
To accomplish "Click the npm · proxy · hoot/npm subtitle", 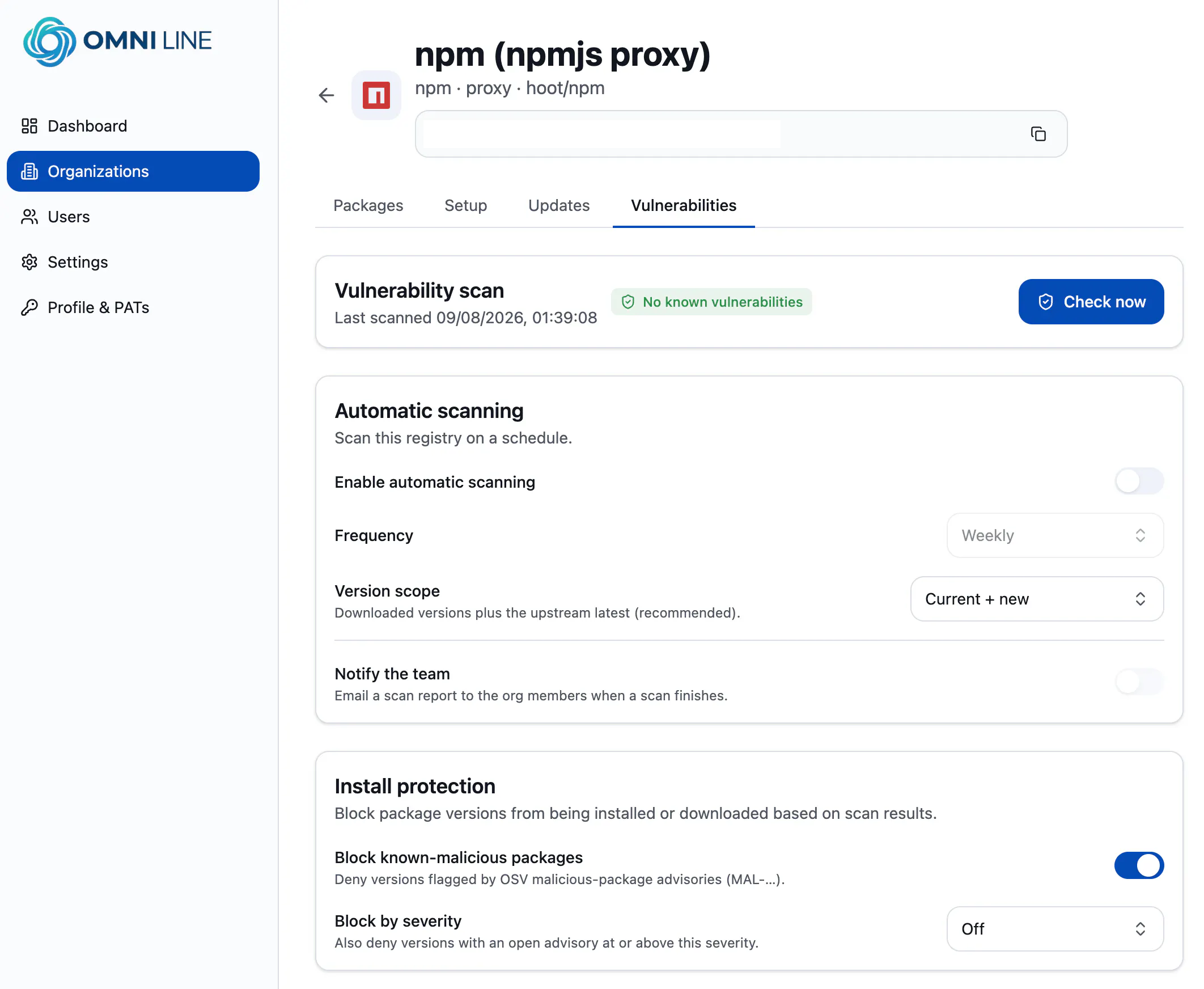I will click(x=510, y=88).
